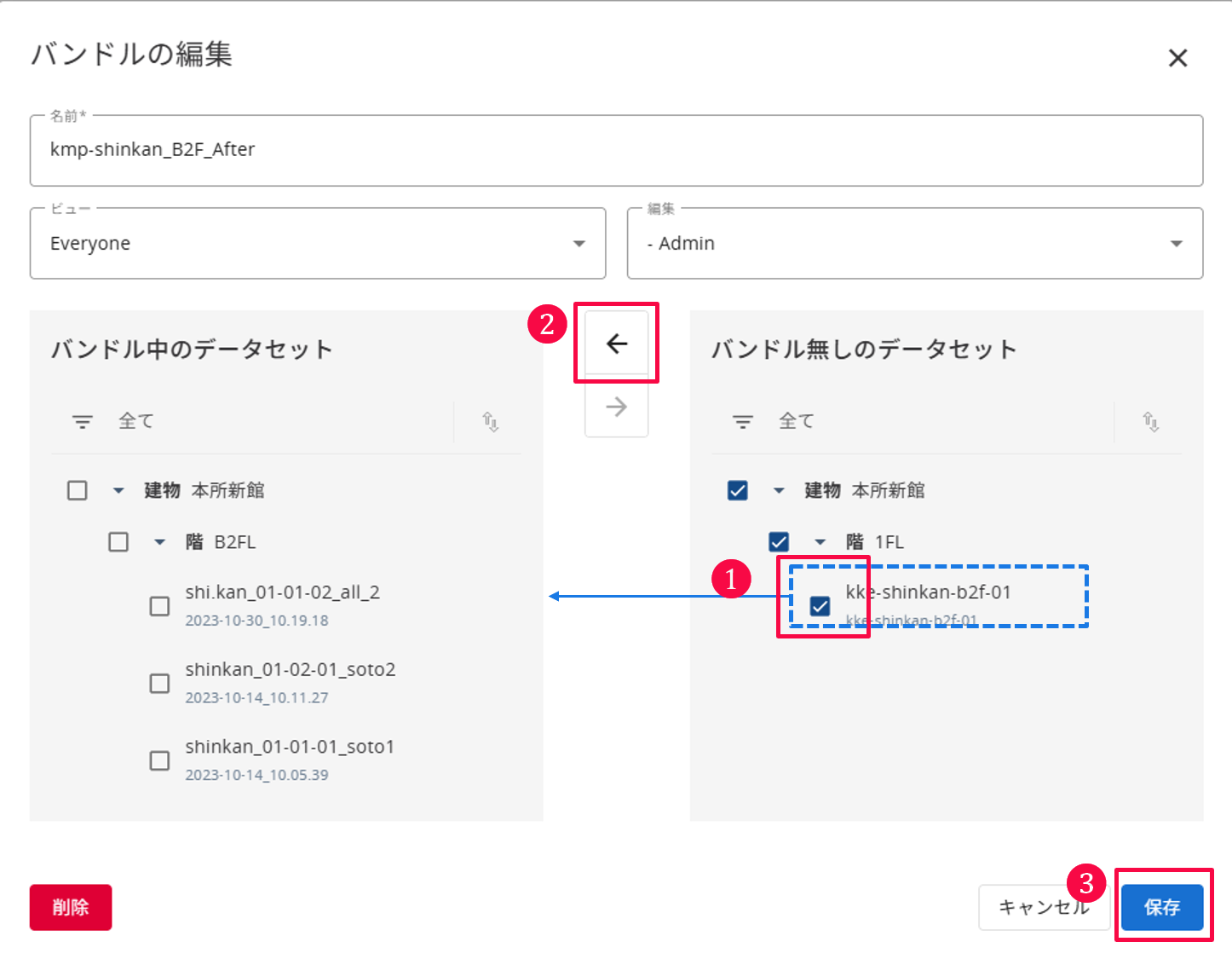Click the red 削除 delete button
The image size is (1232, 959).
71,907
